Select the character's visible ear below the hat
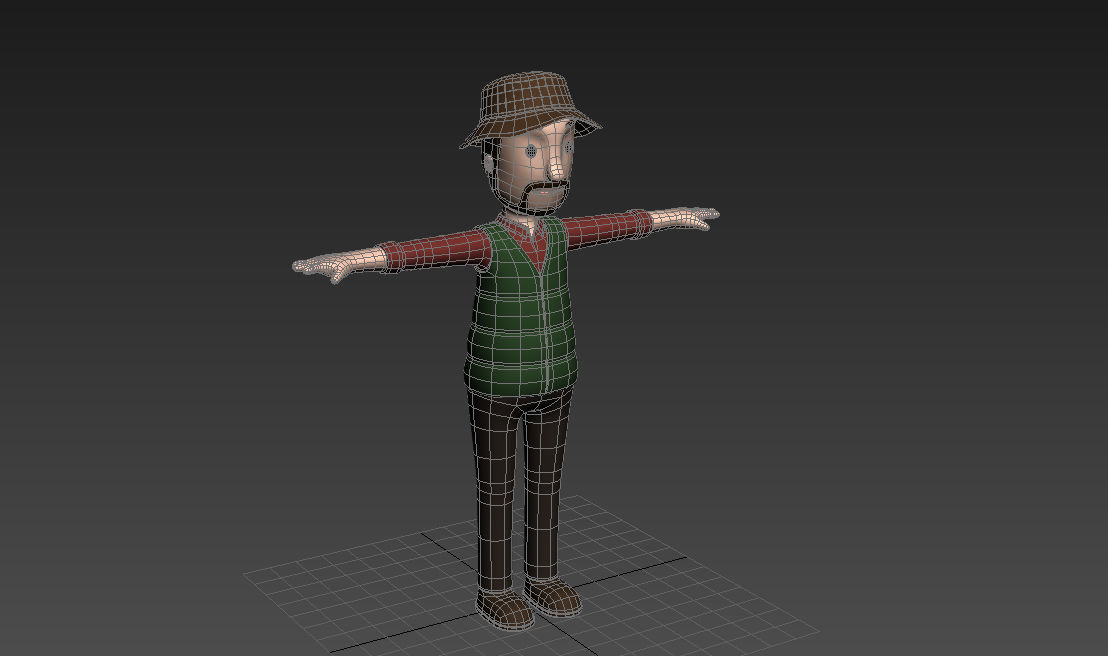 tap(490, 164)
